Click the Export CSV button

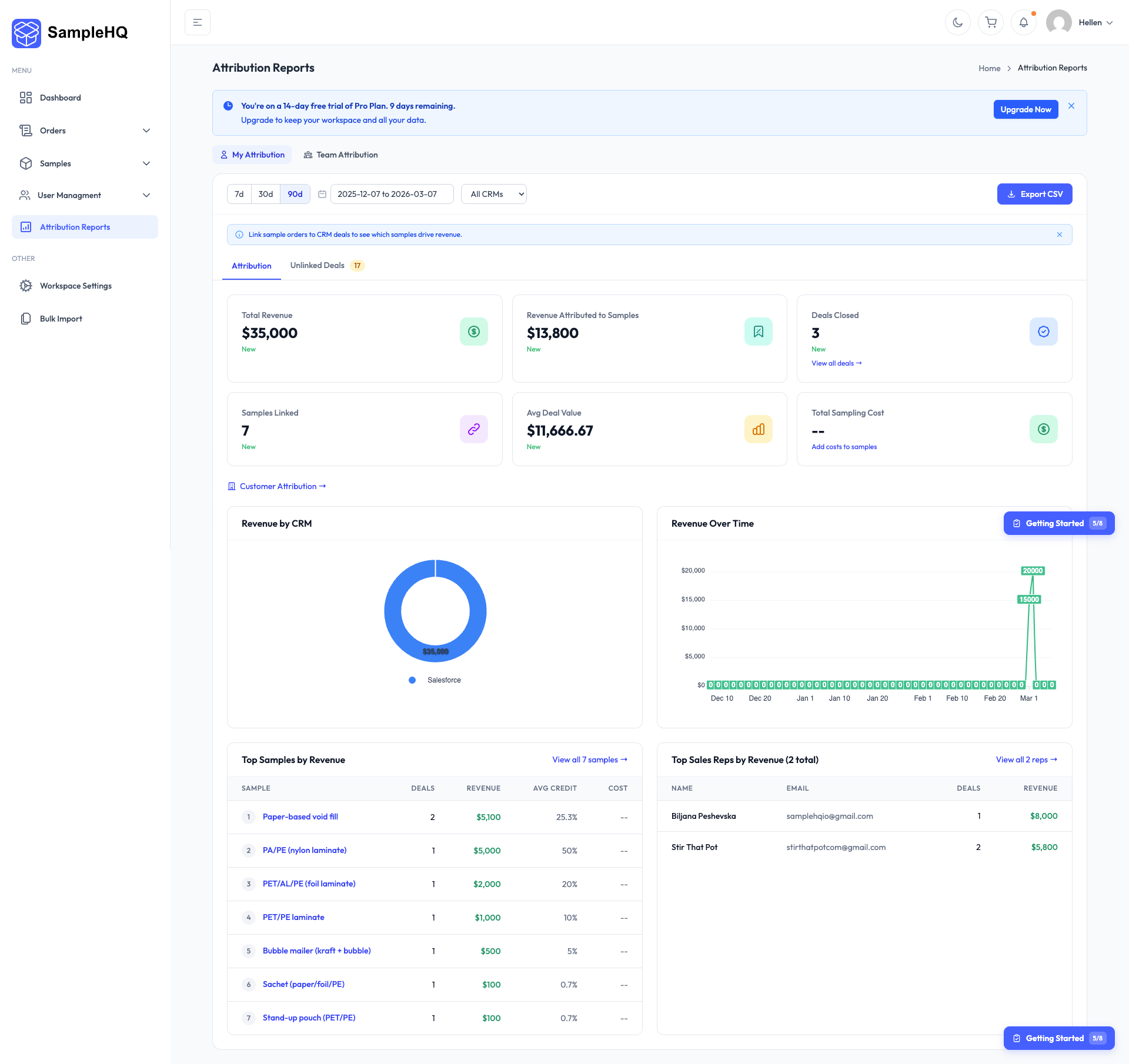1034,194
